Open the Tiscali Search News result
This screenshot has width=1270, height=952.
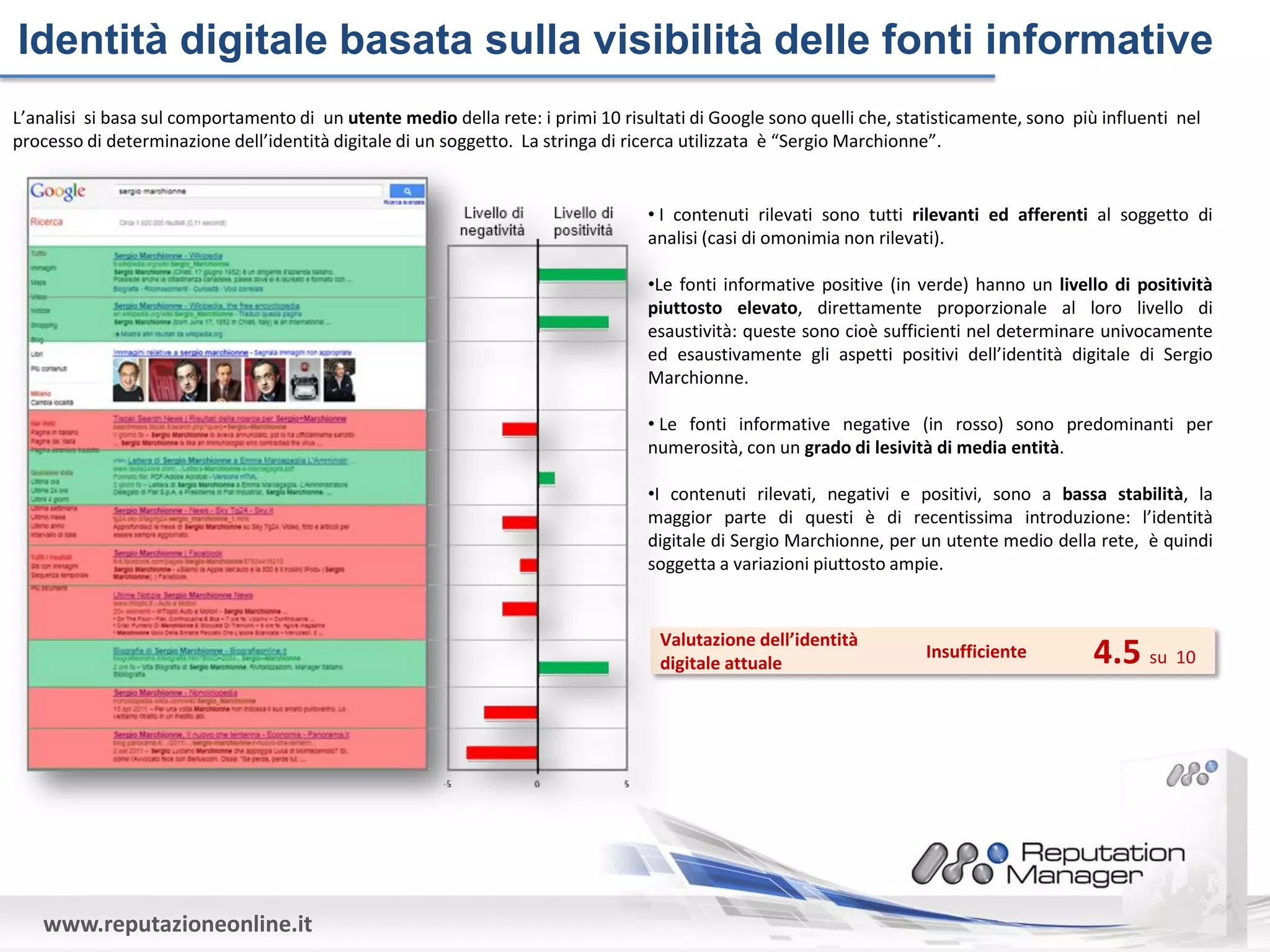229,418
